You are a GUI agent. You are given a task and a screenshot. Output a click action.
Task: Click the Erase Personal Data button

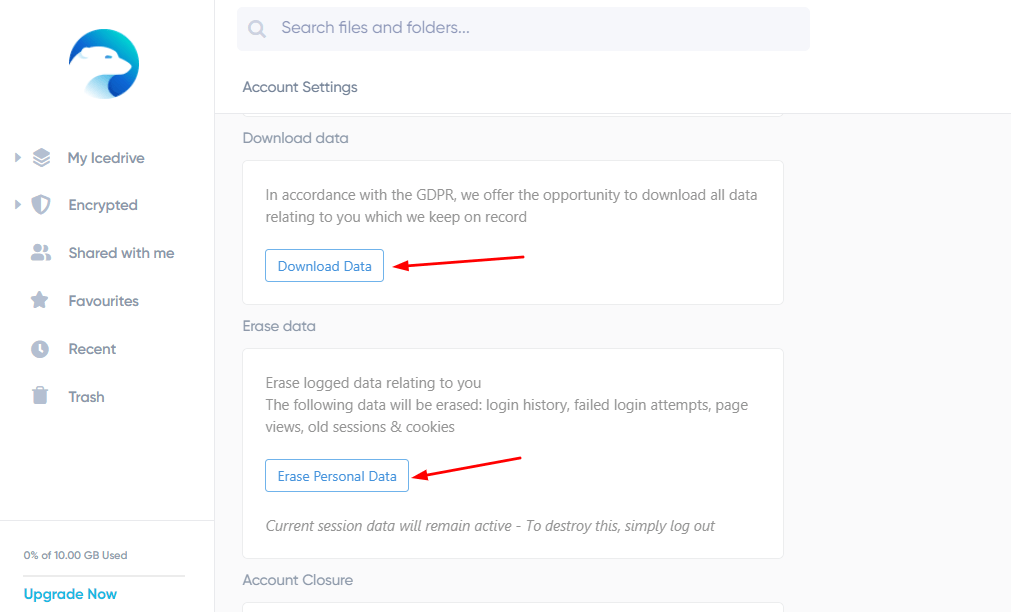(x=337, y=475)
